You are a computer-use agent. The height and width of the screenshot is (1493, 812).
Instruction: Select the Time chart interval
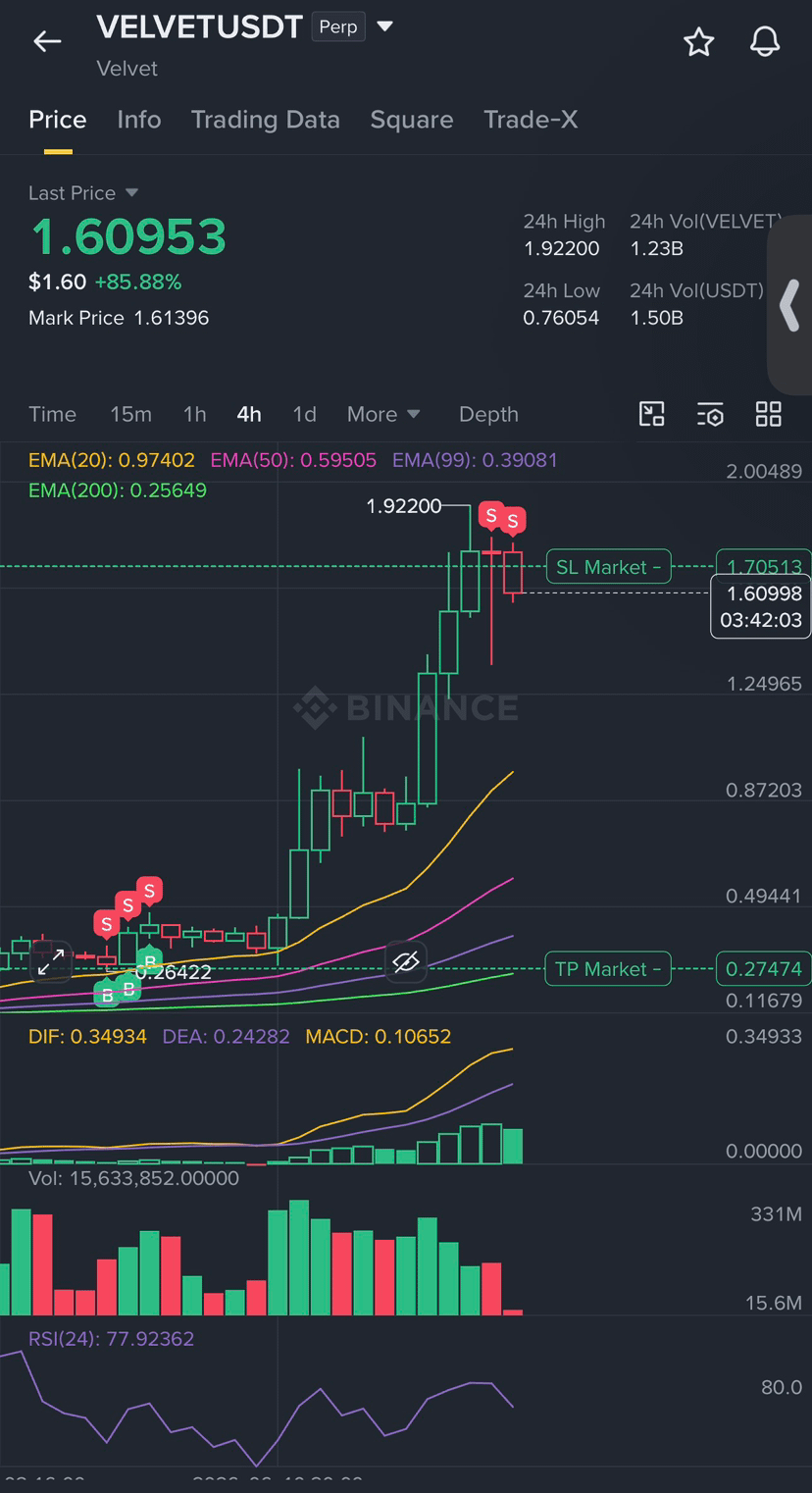point(53,414)
